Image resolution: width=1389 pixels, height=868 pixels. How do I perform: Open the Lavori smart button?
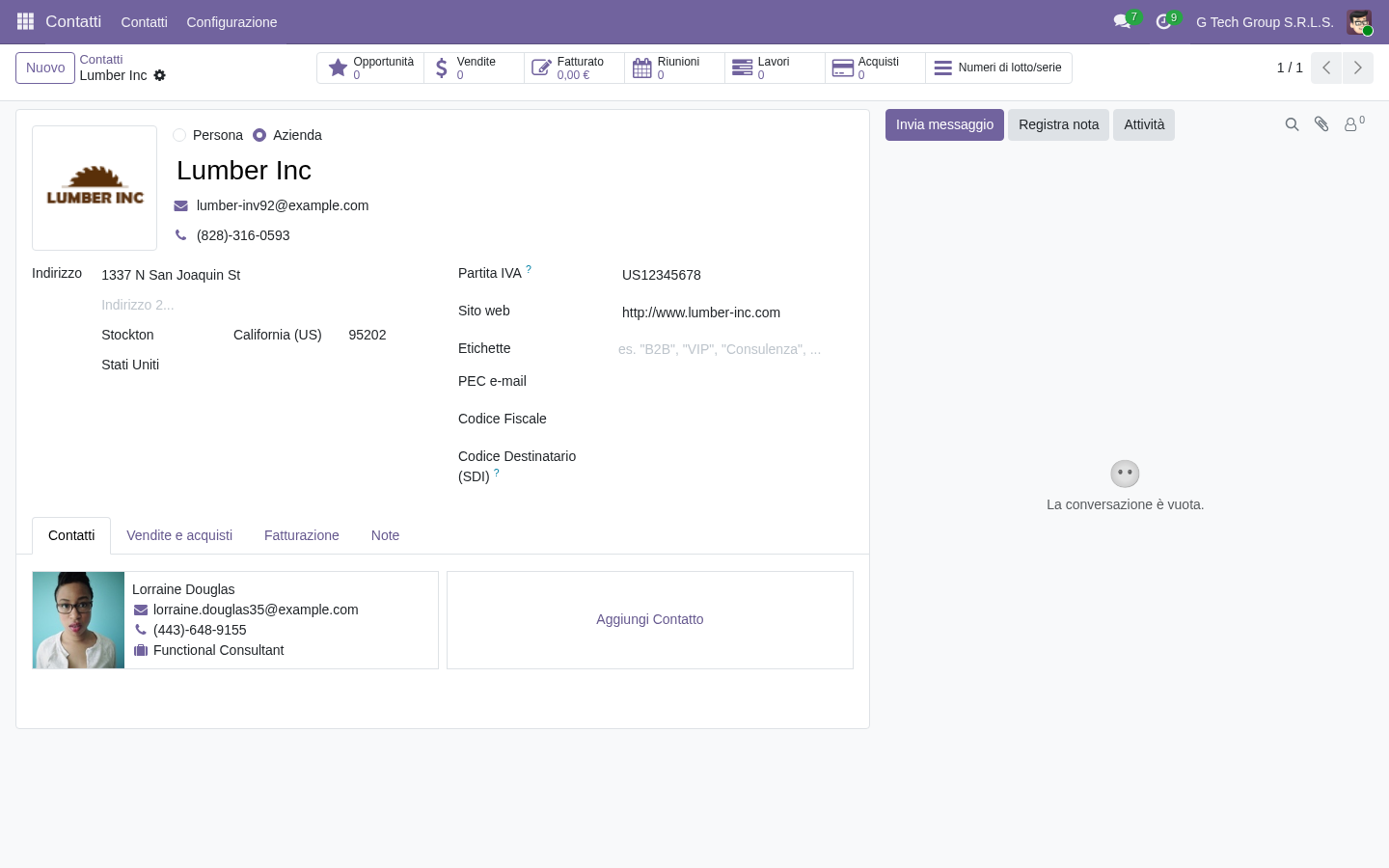tap(776, 68)
